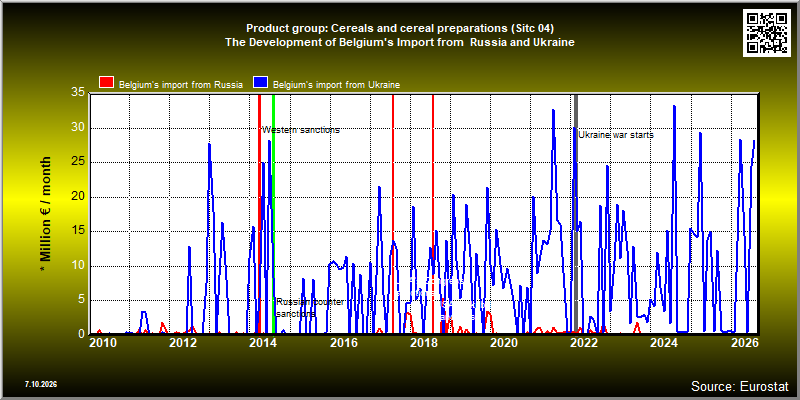Click the red Russia legend swatch
Image resolution: width=800 pixels, height=400 pixels.
click(x=107, y=83)
